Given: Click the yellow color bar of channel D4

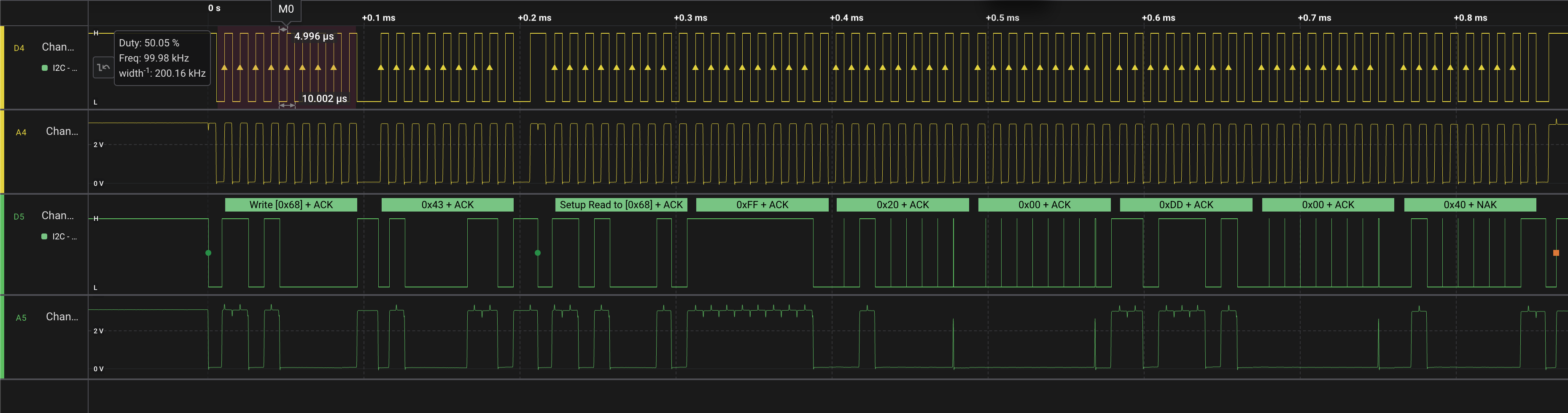Looking at the screenshot, I should 3,67.
